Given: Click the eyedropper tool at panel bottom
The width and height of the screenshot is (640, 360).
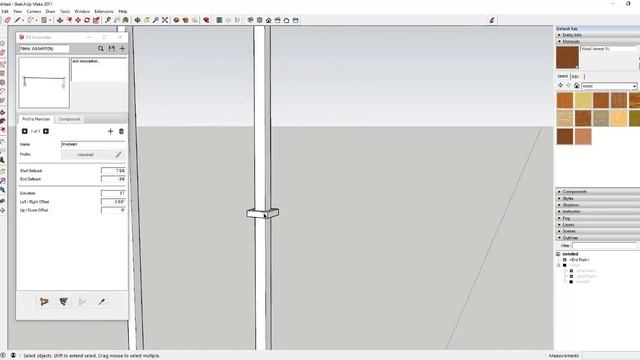Looking at the screenshot, I should (102, 302).
